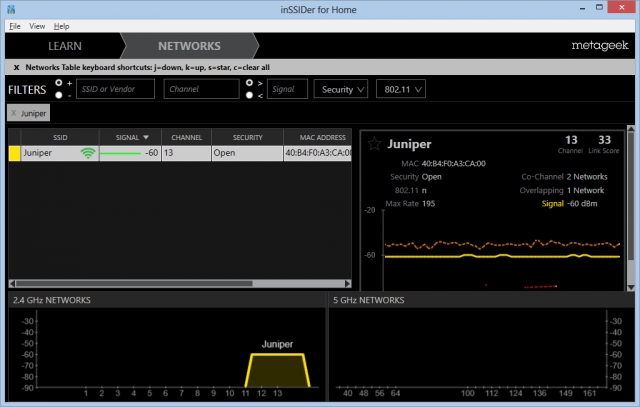Viewport: 640px width, 407px height.
Task: Click the orange dotted line in time graph
Action: tap(502, 245)
